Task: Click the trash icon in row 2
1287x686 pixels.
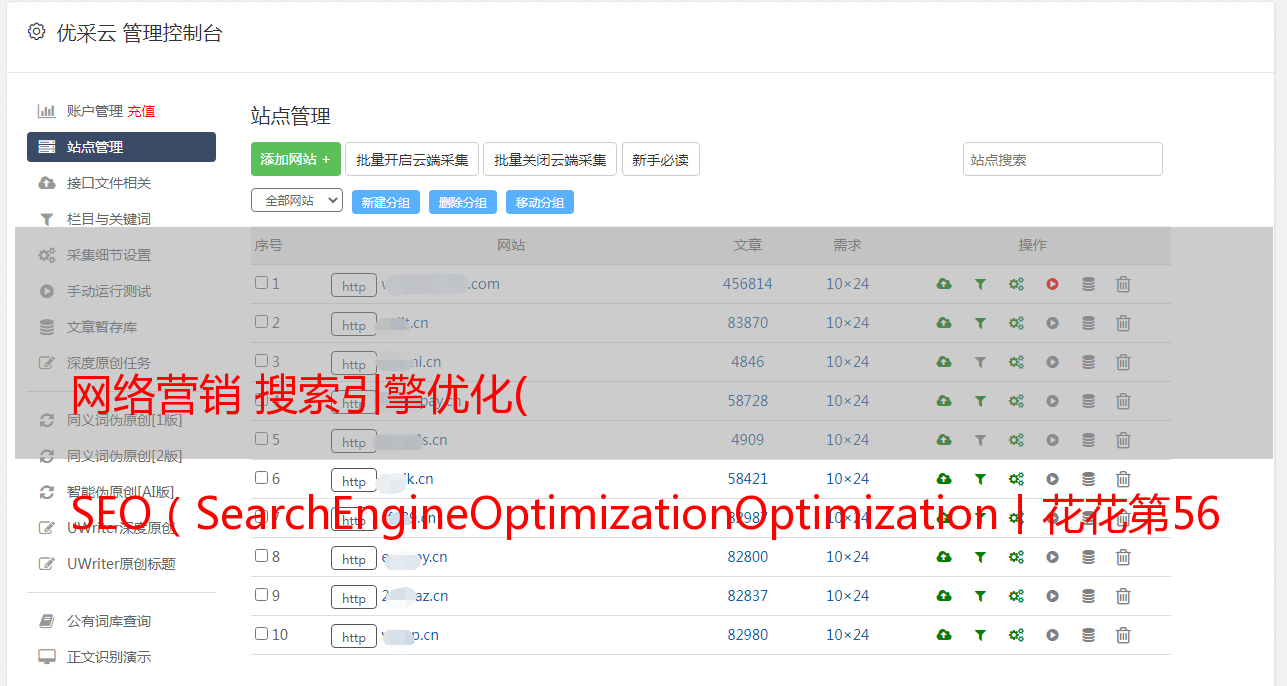Action: 1123,323
